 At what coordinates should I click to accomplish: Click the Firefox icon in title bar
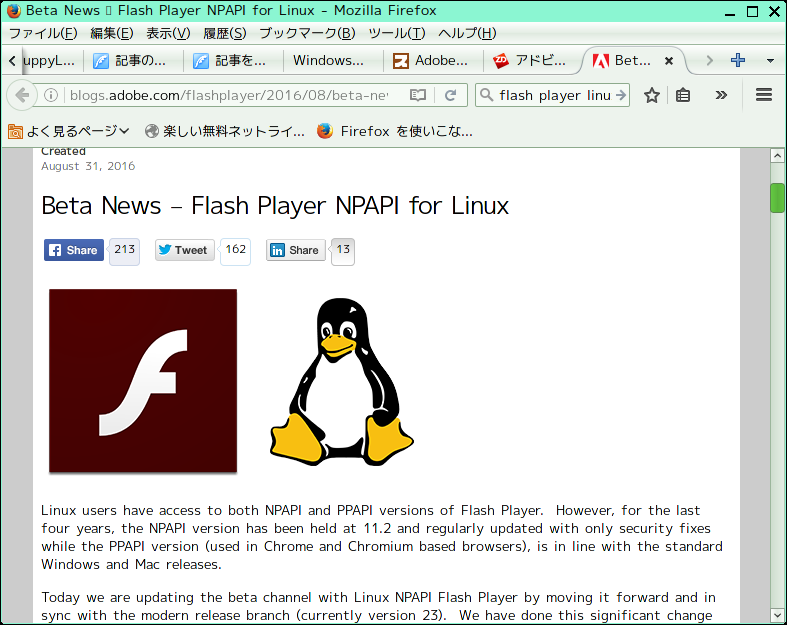(14, 11)
